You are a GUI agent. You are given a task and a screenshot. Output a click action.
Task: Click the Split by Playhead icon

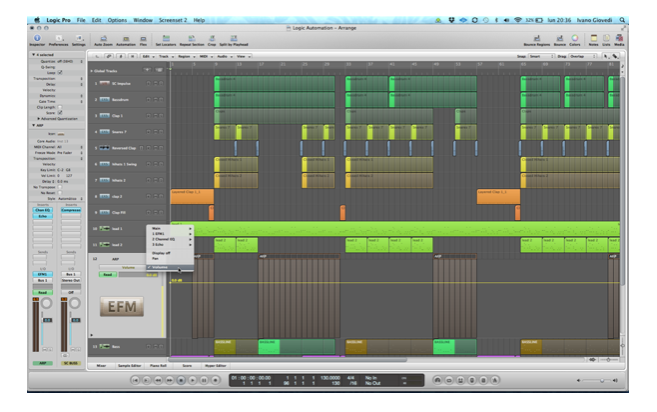tap(234, 38)
